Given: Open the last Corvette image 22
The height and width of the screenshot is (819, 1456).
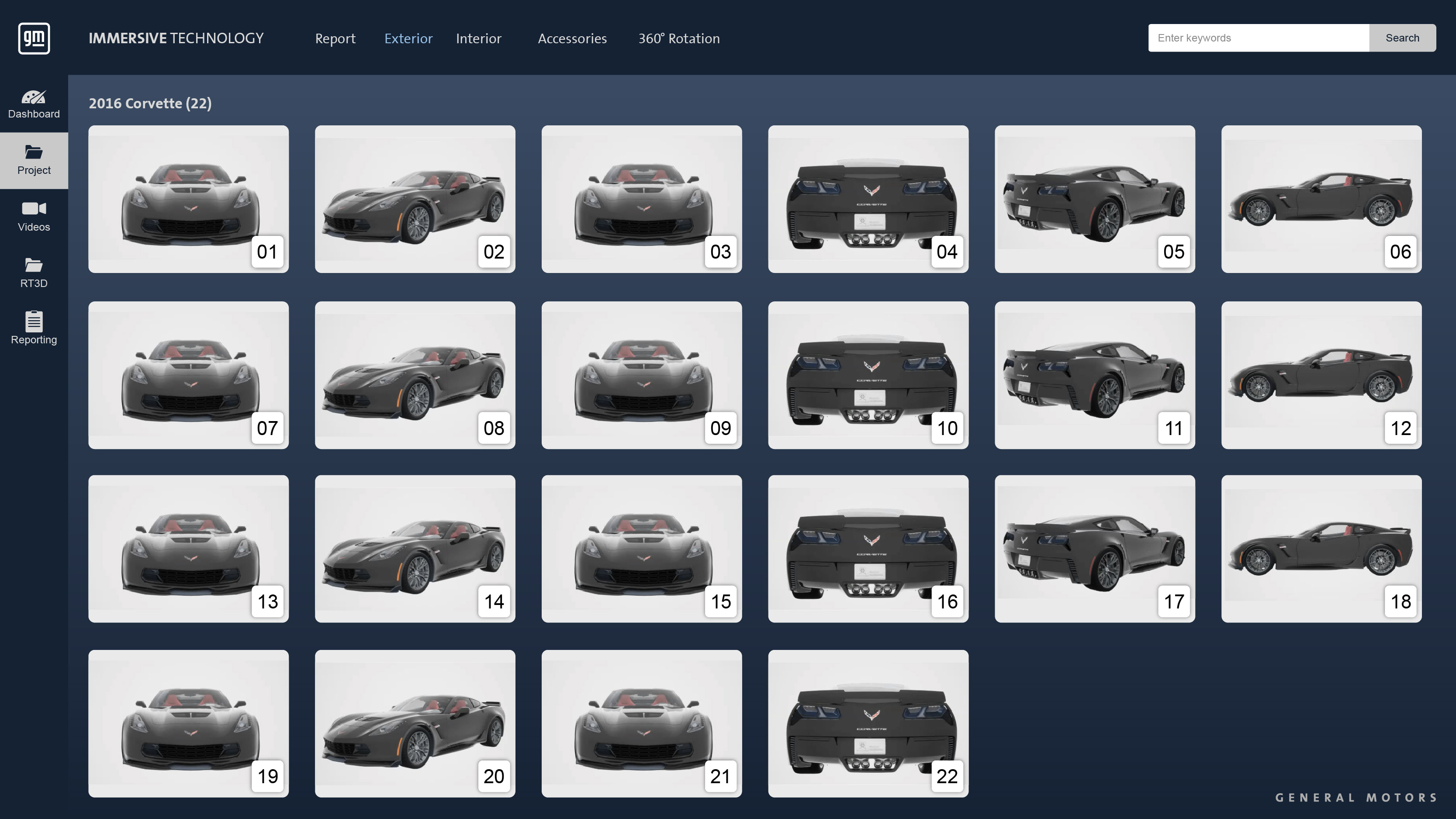Looking at the screenshot, I should (x=868, y=723).
